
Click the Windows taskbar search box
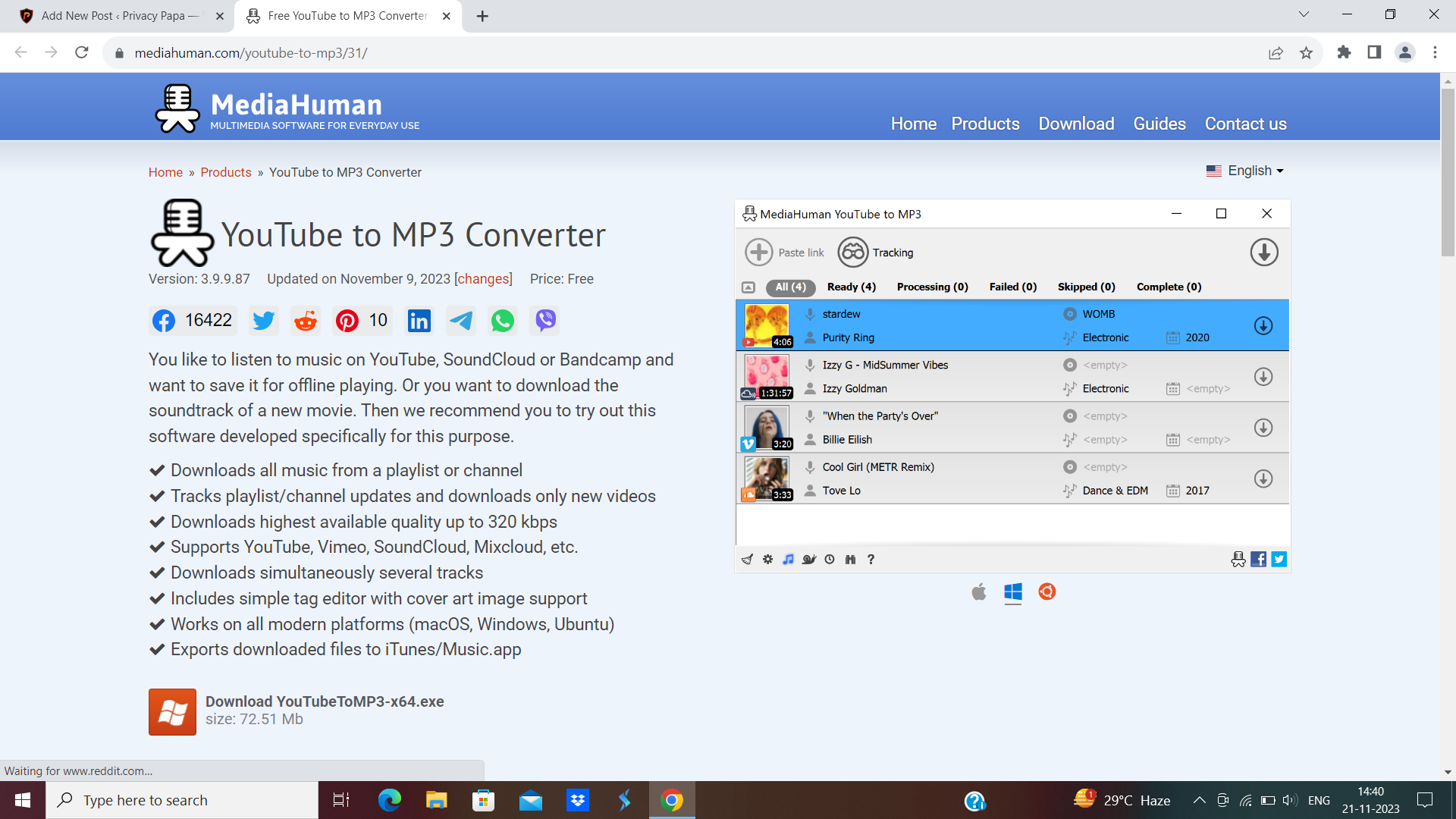tap(182, 800)
